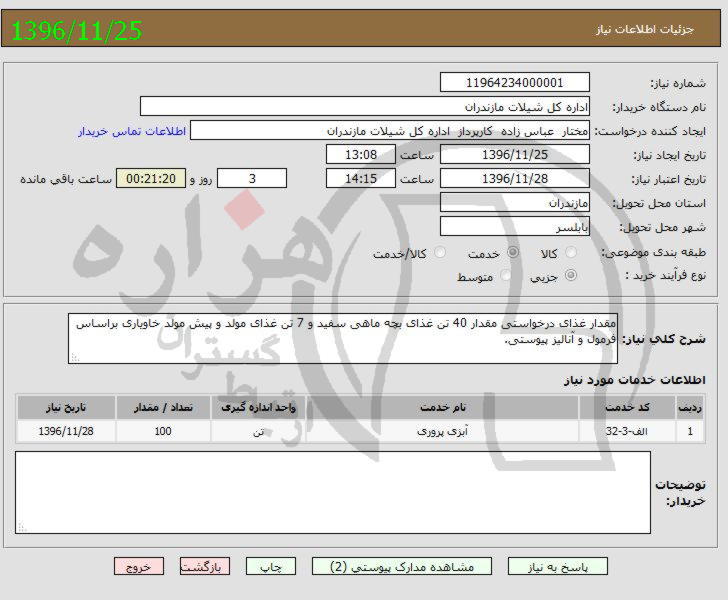This screenshot has width=728, height=600.
Task: Click the validity date field 1396/11/28
Action: [x=514, y=179]
